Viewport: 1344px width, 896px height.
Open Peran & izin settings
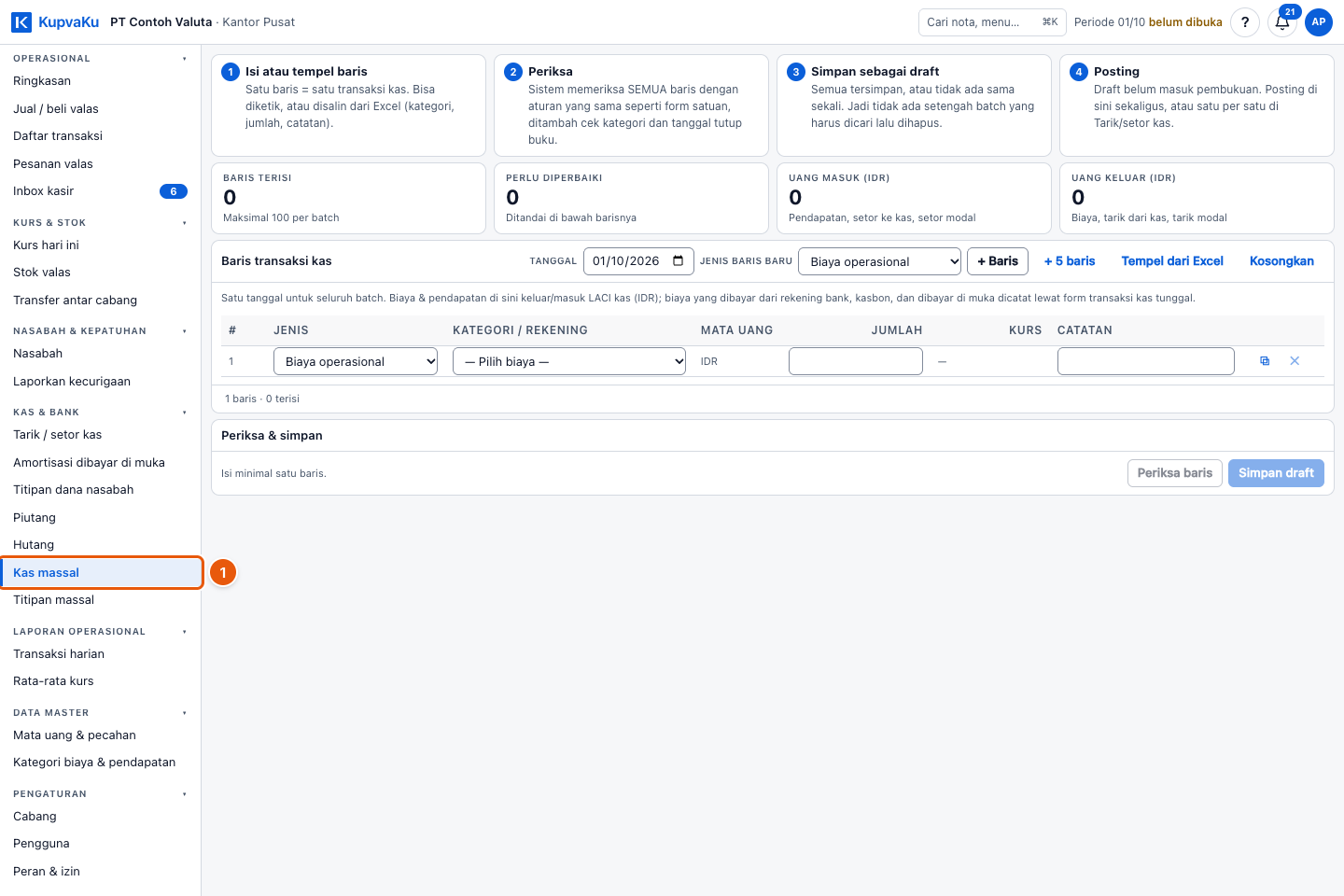click(x=101, y=871)
